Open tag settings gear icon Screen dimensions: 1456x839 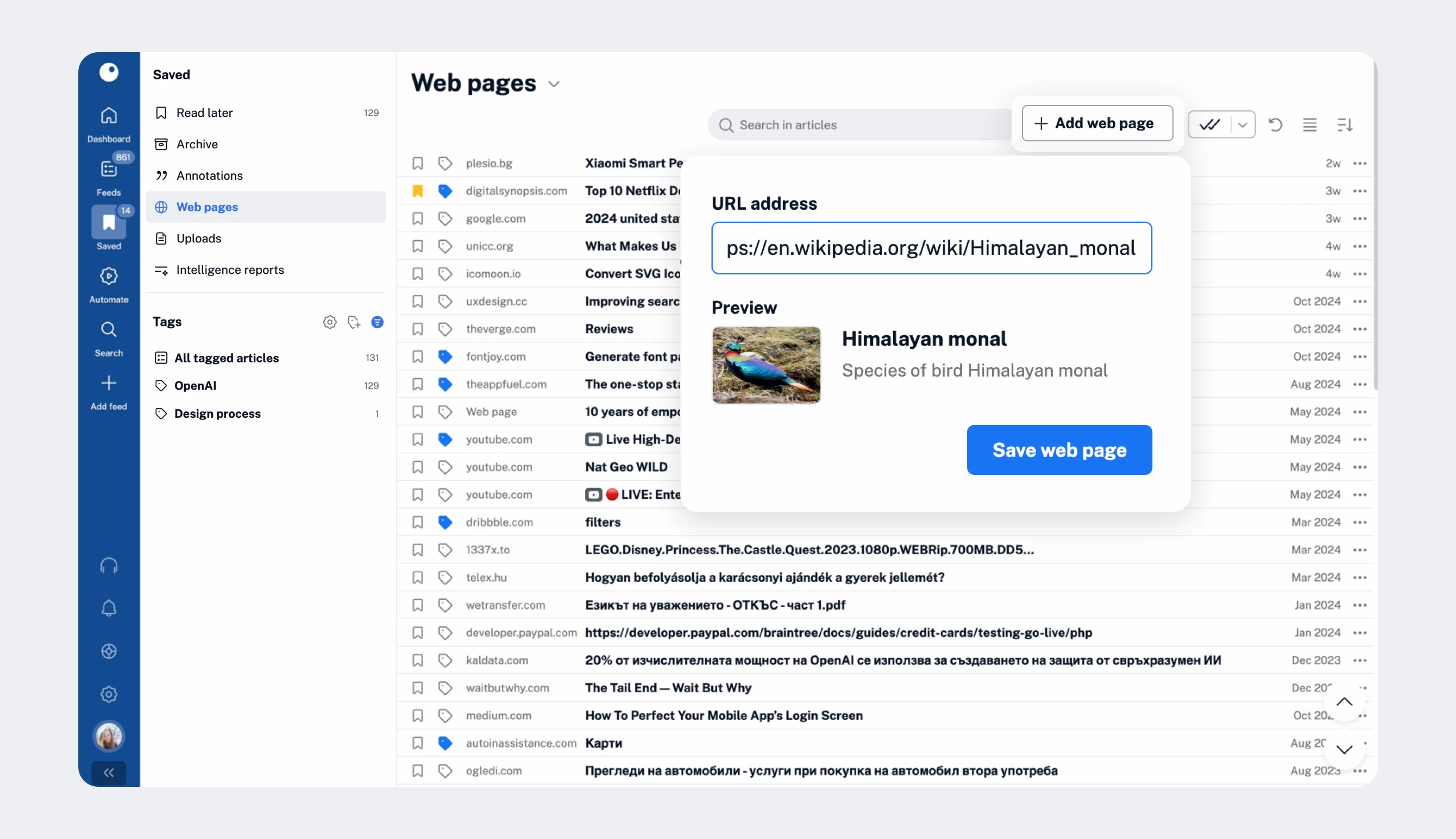(x=329, y=322)
